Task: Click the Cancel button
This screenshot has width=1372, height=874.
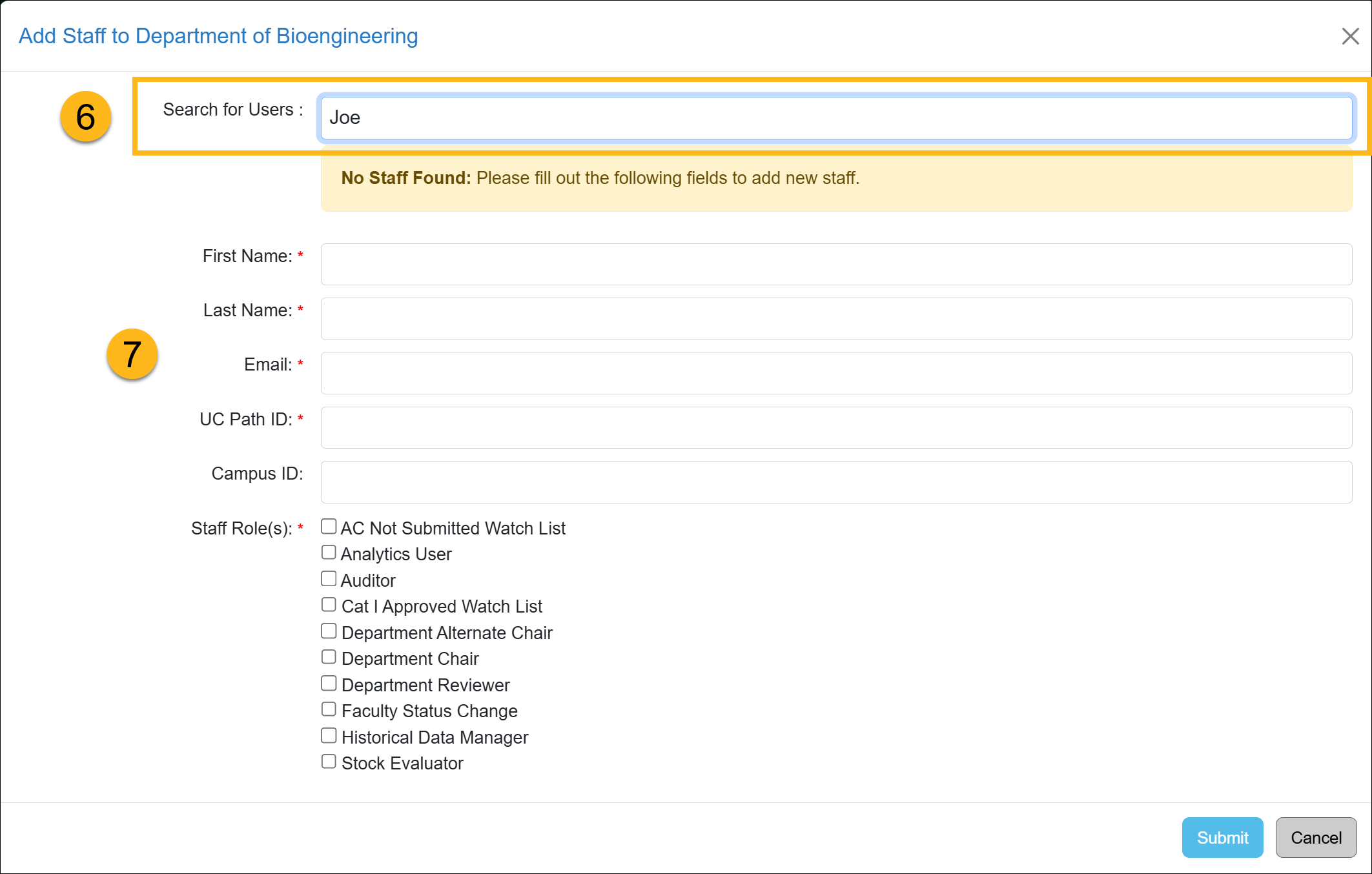Action: 1315,837
